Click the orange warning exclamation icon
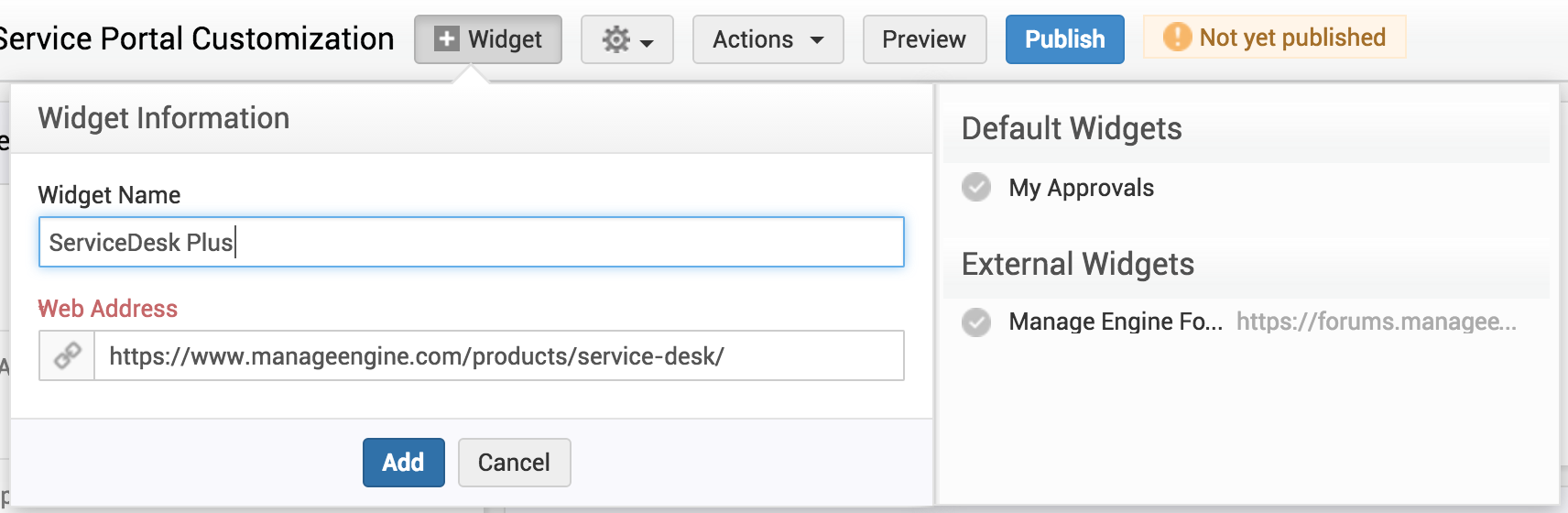The image size is (1568, 513). pos(1176,38)
